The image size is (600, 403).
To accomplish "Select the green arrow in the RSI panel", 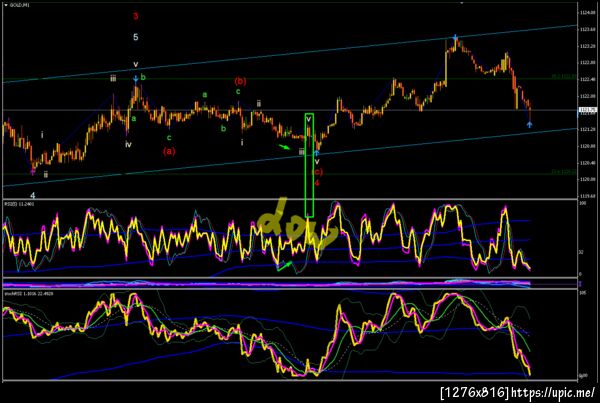I will pos(285,266).
